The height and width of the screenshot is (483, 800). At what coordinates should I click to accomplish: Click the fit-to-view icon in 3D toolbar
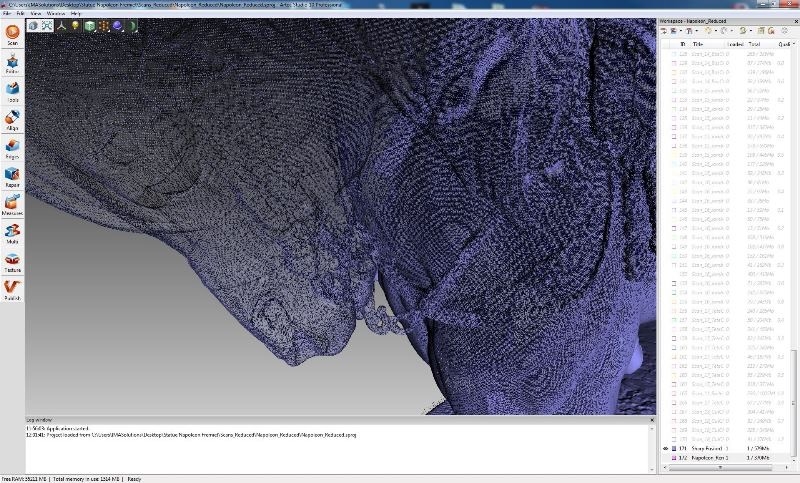[47, 26]
